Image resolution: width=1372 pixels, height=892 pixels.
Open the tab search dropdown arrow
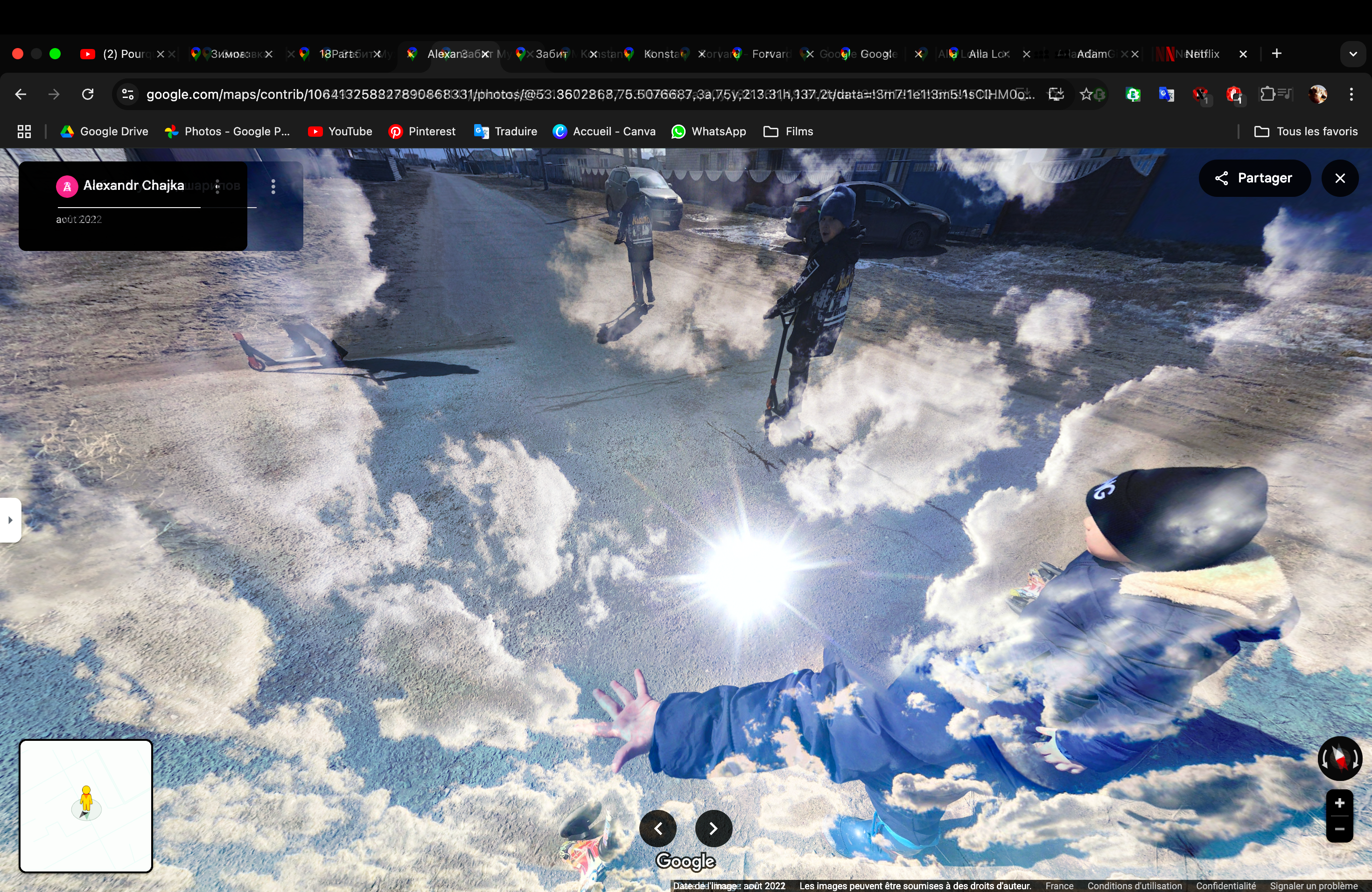(x=1352, y=54)
